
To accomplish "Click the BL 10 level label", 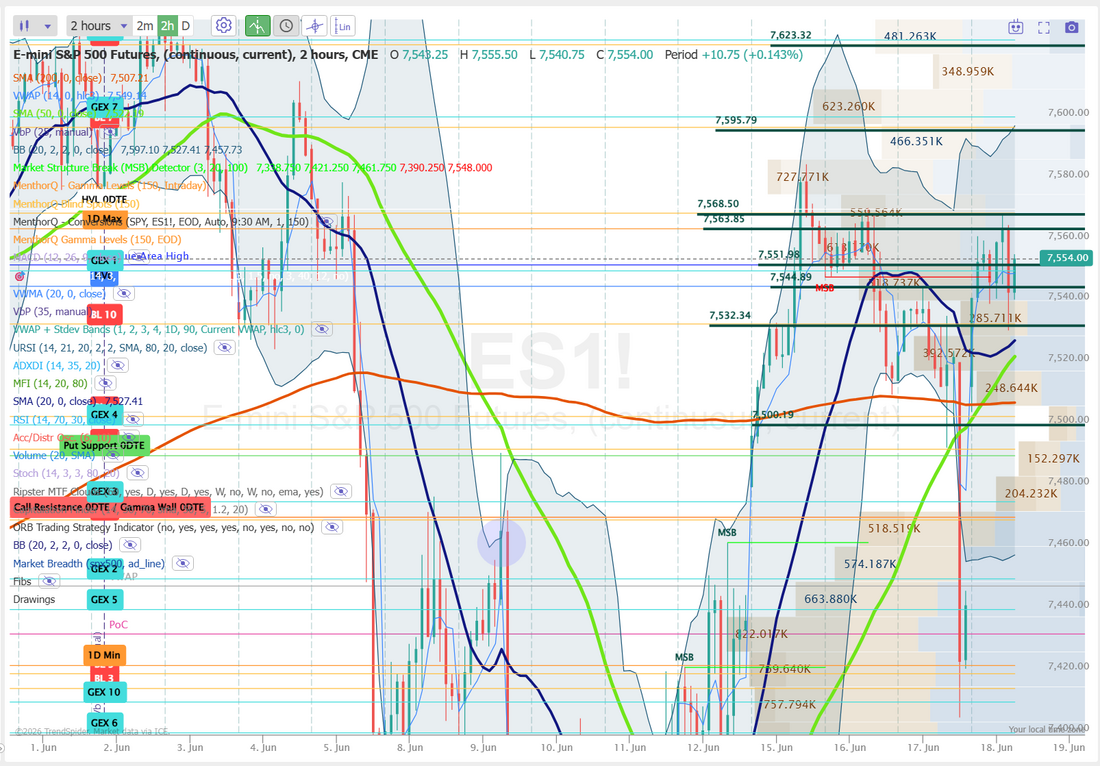I will 104,314.
